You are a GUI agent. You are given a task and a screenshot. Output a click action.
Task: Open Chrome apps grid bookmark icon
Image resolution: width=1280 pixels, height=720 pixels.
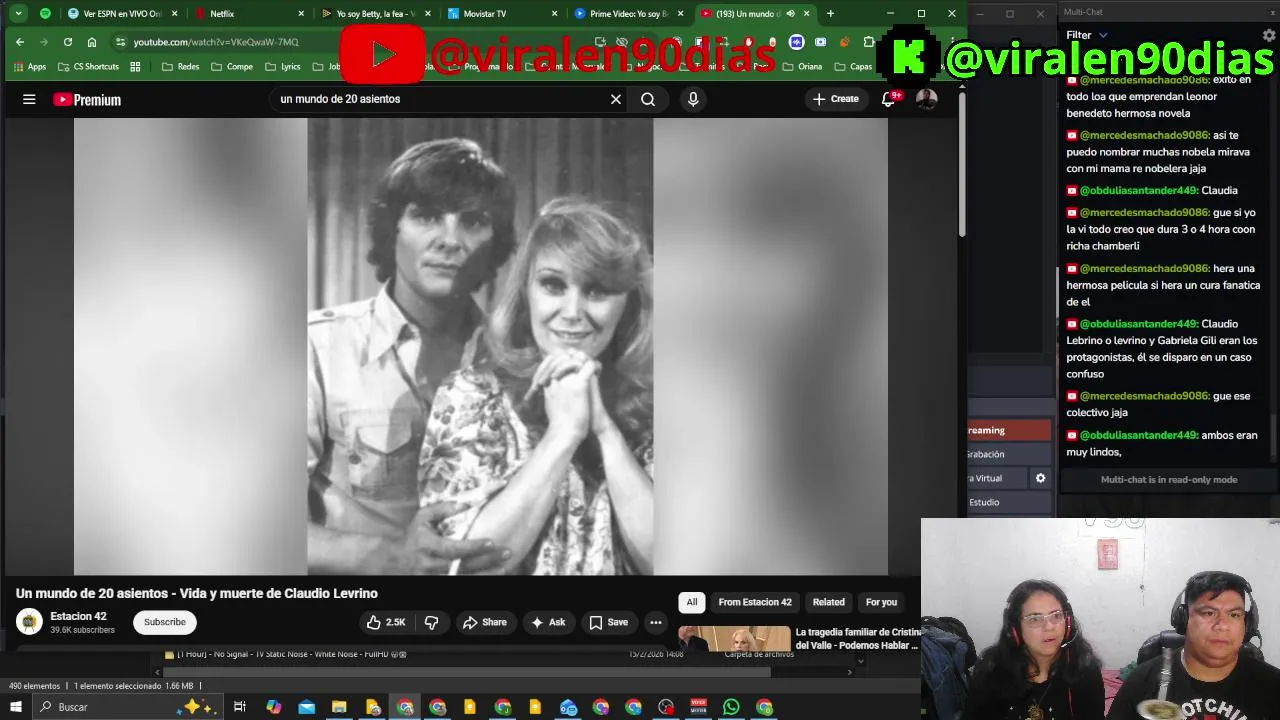point(135,67)
